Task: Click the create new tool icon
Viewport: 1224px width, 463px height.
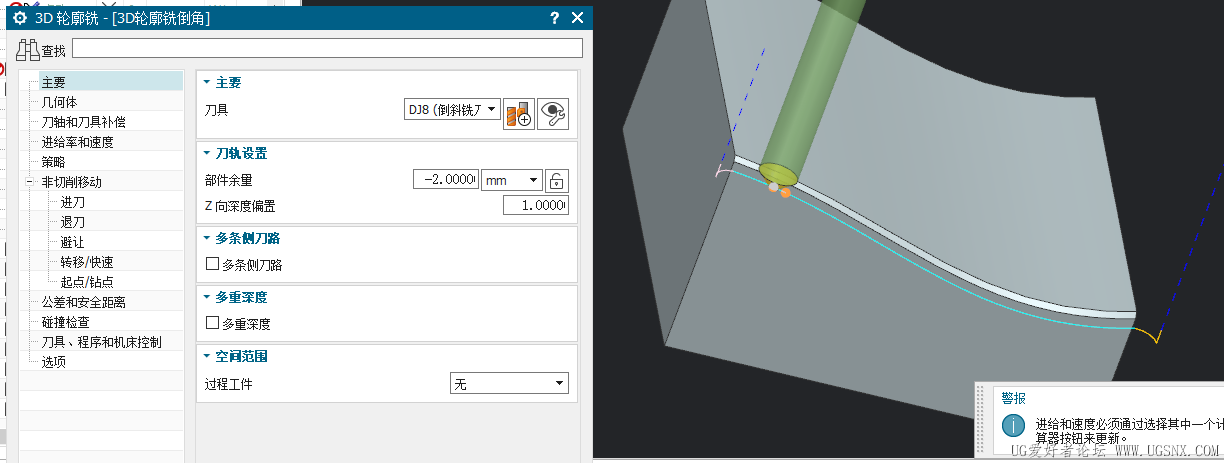Action: click(x=519, y=112)
